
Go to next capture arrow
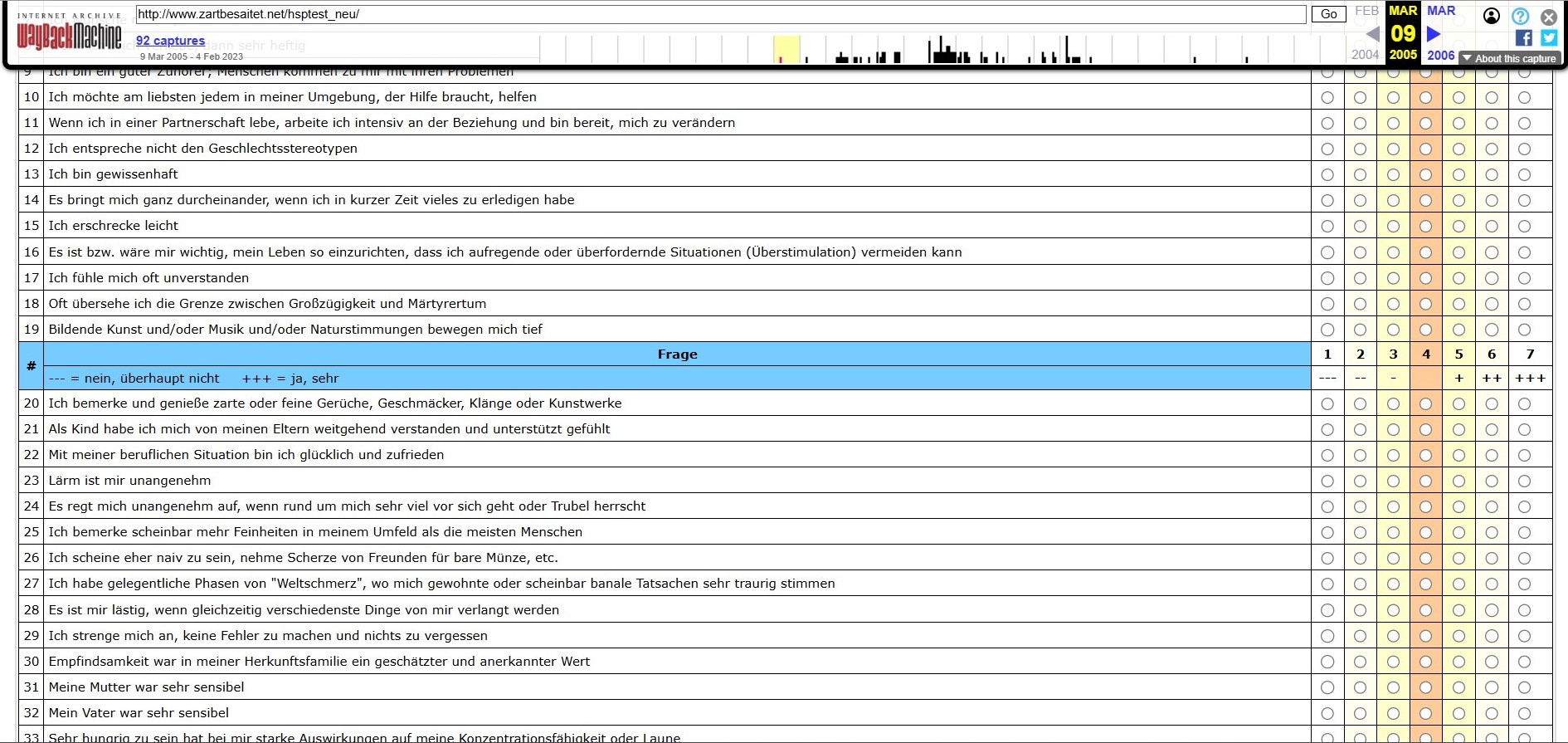(1433, 34)
